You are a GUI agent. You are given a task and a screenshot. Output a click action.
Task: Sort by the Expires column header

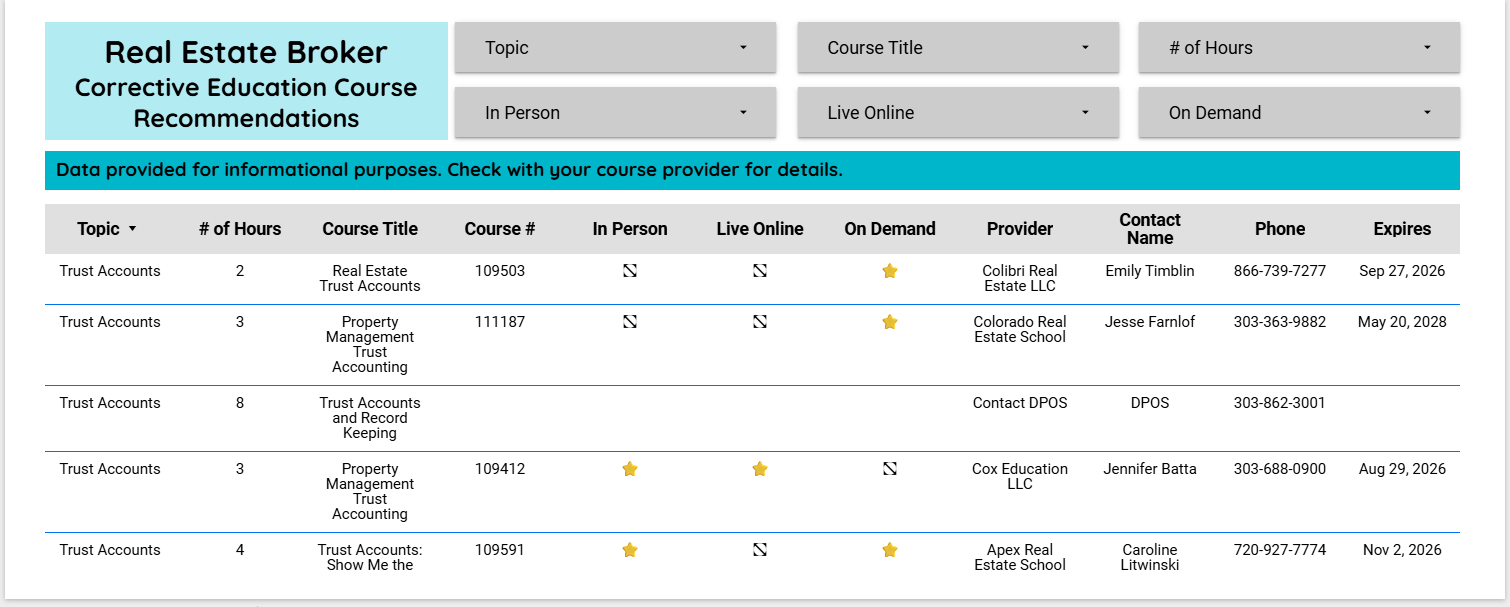pyautogui.click(x=1402, y=229)
